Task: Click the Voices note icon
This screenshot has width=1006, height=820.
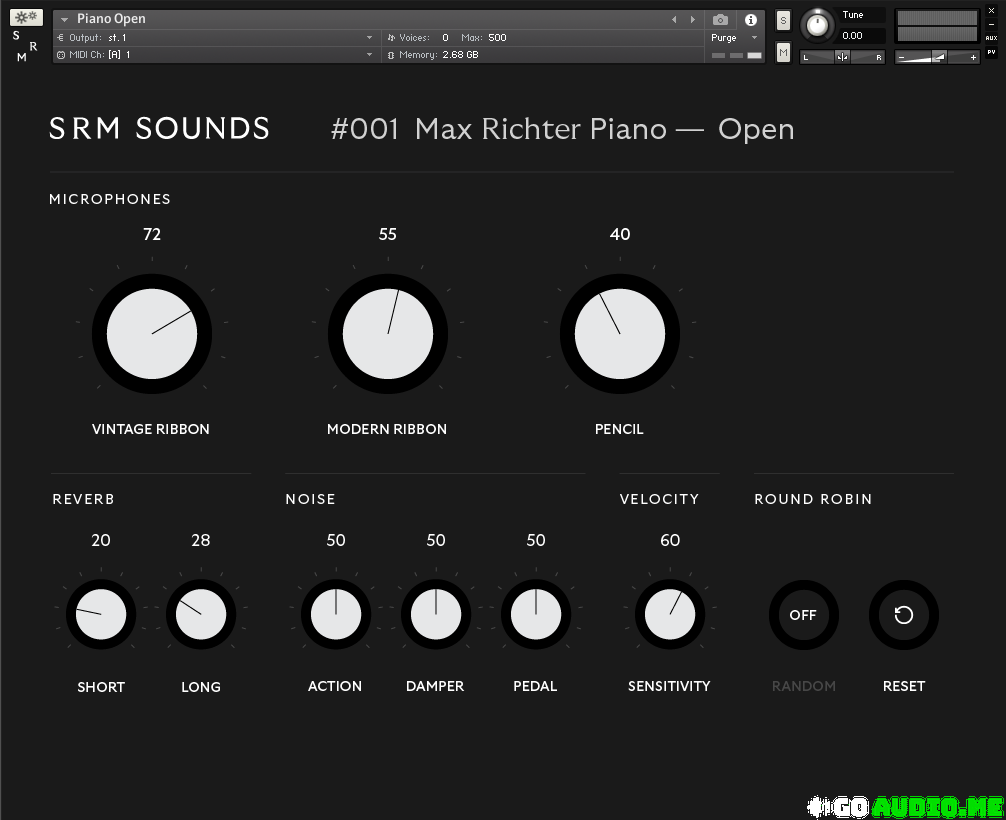Action: point(391,38)
